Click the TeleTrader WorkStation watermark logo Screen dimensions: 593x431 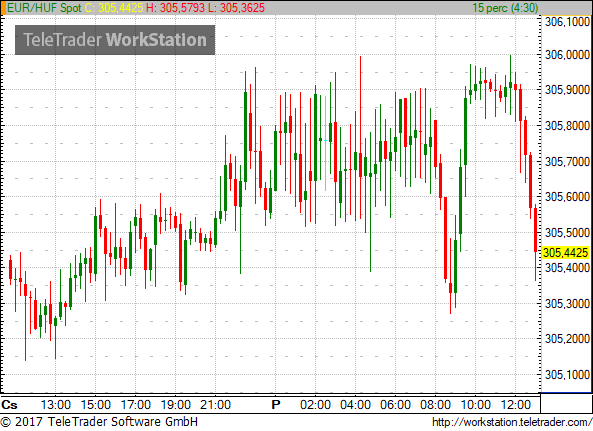click(115, 40)
